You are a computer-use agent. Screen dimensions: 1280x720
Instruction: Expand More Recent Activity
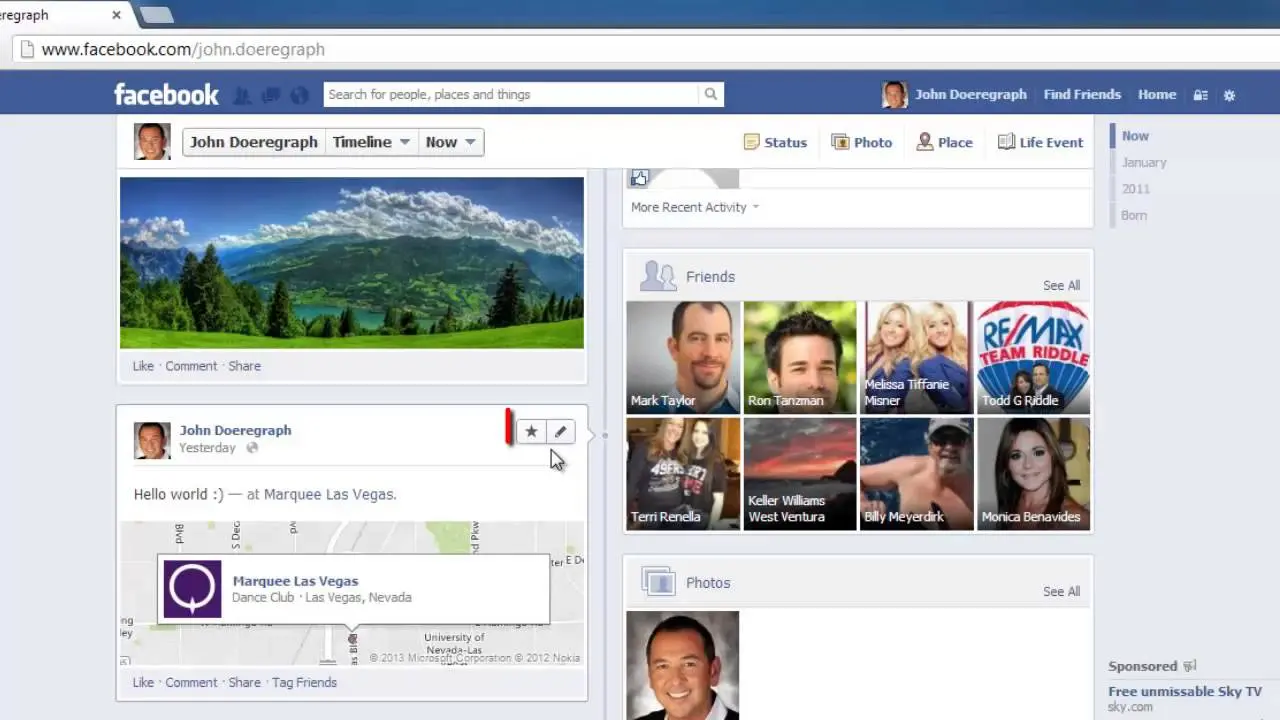695,207
